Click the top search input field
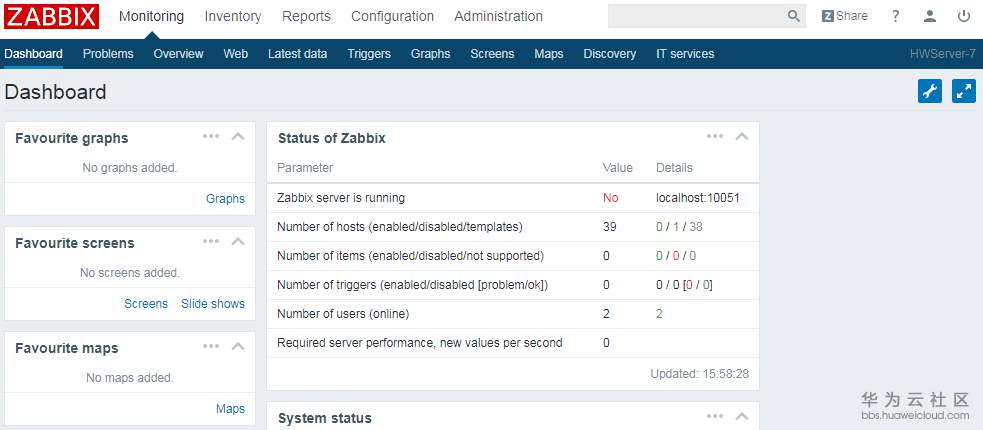Viewport: 983px width, 430px height. click(x=695, y=16)
